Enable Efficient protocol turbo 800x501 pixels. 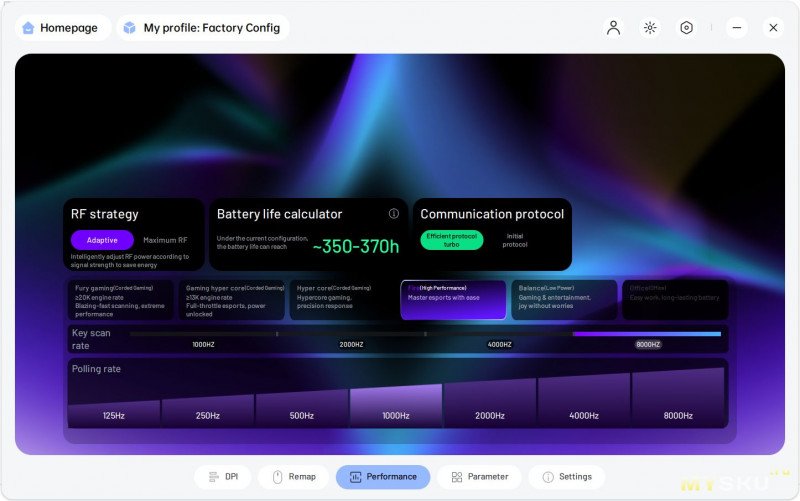tap(451, 240)
